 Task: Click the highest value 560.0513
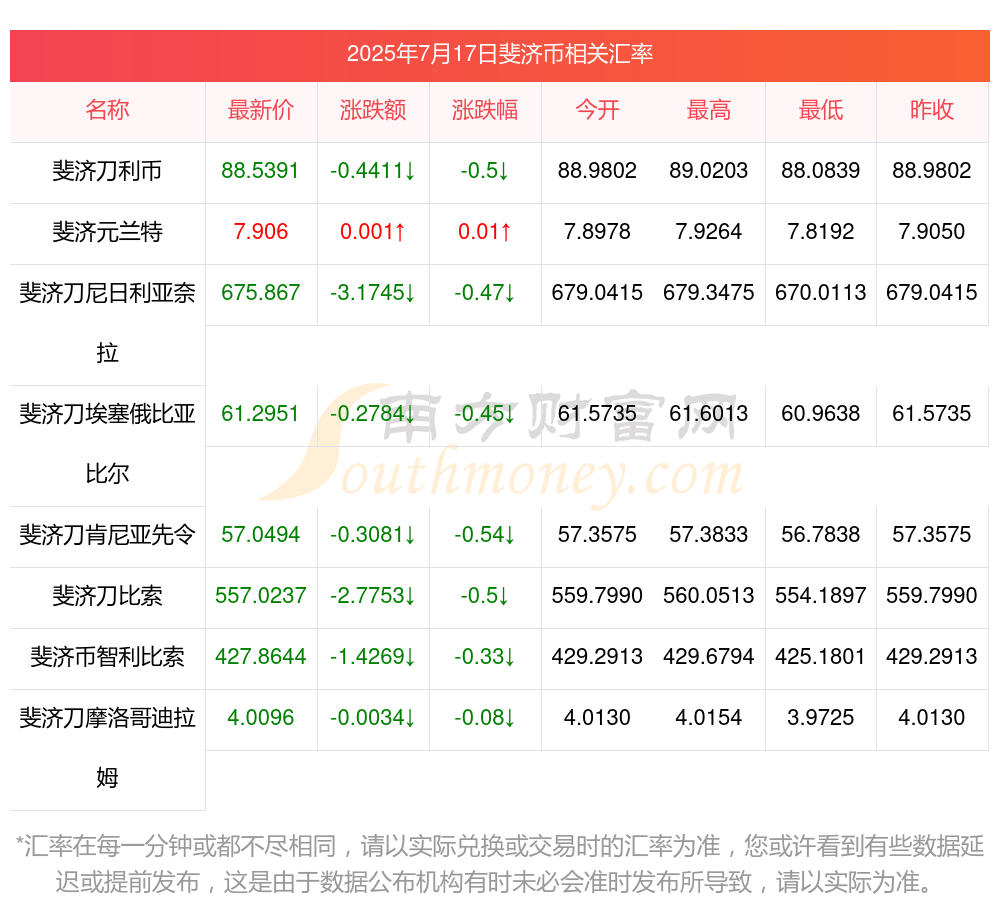tap(709, 595)
